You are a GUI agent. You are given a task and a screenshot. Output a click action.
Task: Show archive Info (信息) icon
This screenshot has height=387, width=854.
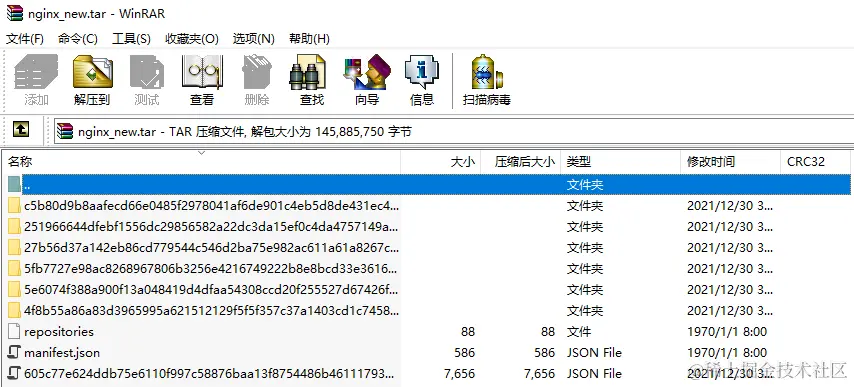pos(422,72)
